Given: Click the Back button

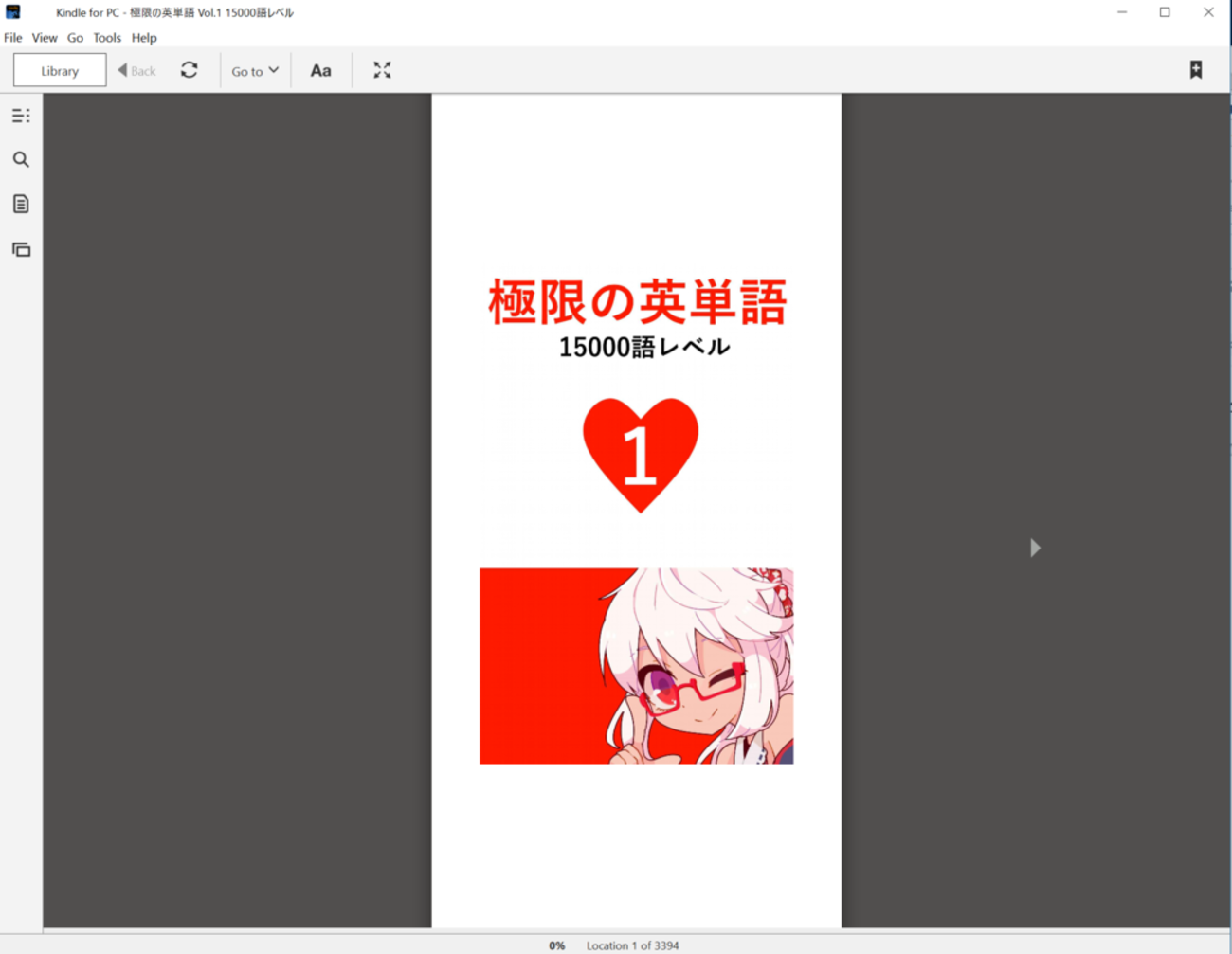Looking at the screenshot, I should pyautogui.click(x=137, y=70).
